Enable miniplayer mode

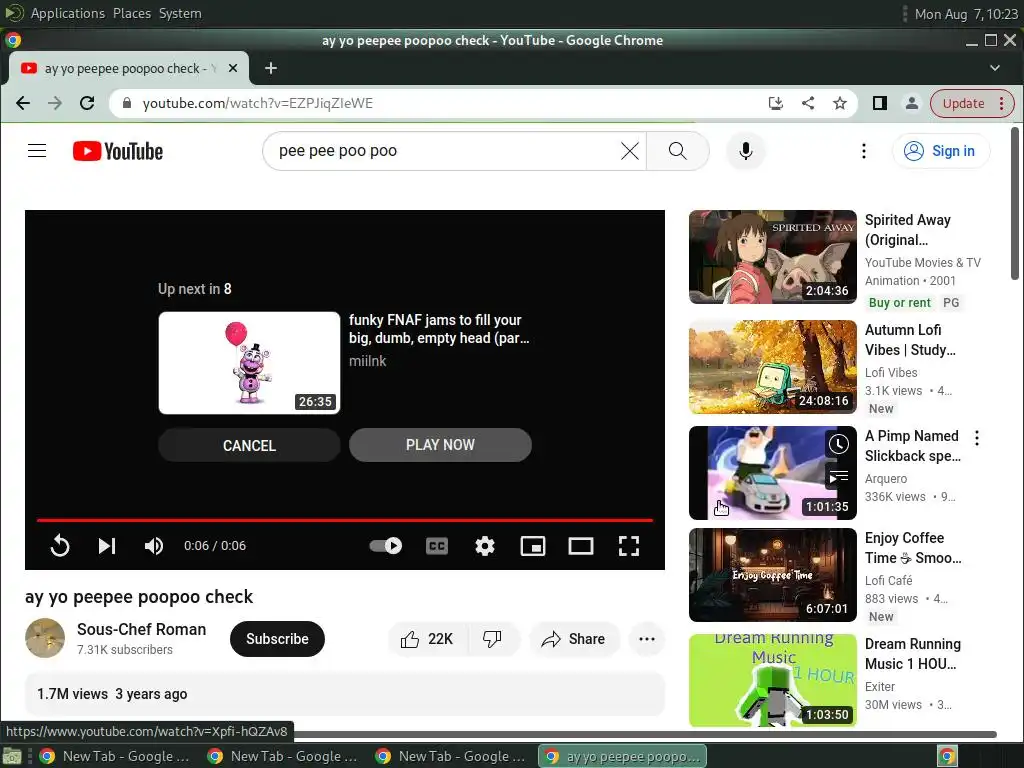(533, 546)
